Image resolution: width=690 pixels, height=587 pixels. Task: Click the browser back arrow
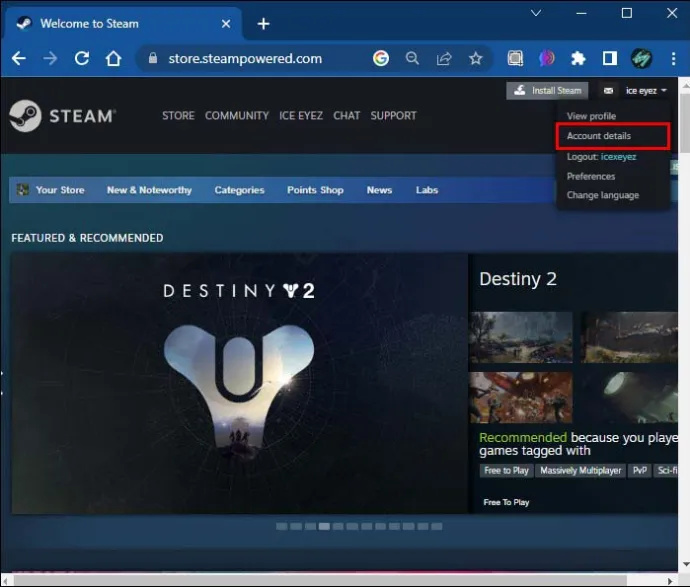pyautogui.click(x=18, y=58)
